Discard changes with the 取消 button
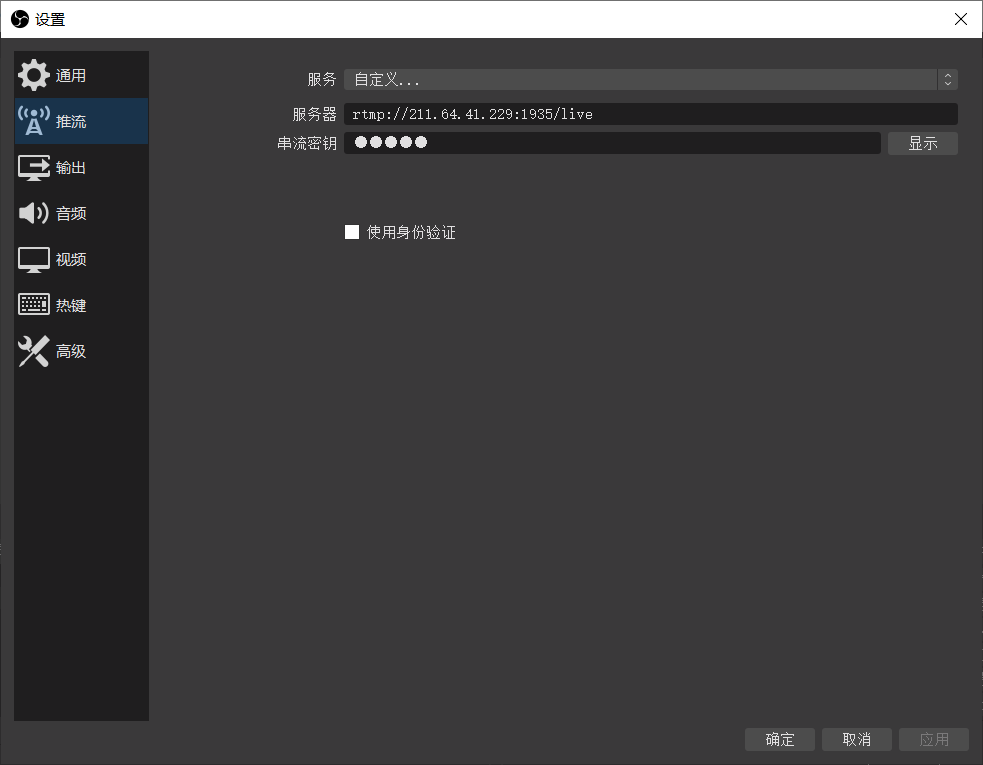The width and height of the screenshot is (983, 765). 857,739
